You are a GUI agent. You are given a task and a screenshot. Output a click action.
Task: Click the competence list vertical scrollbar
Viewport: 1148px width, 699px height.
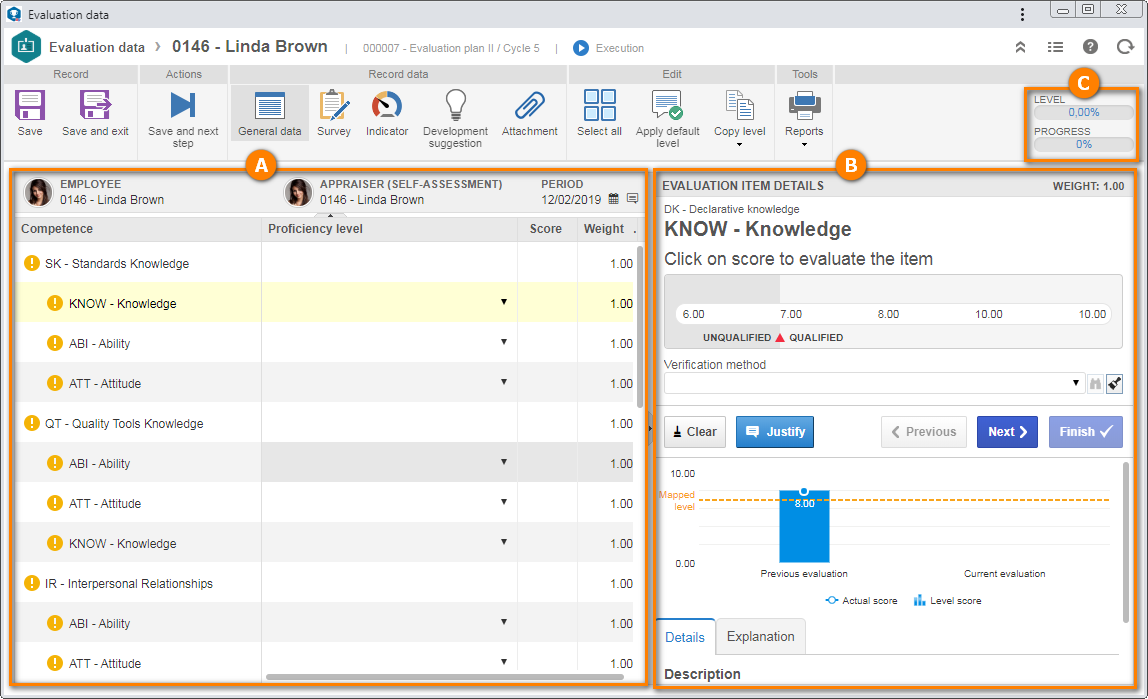coord(640,326)
